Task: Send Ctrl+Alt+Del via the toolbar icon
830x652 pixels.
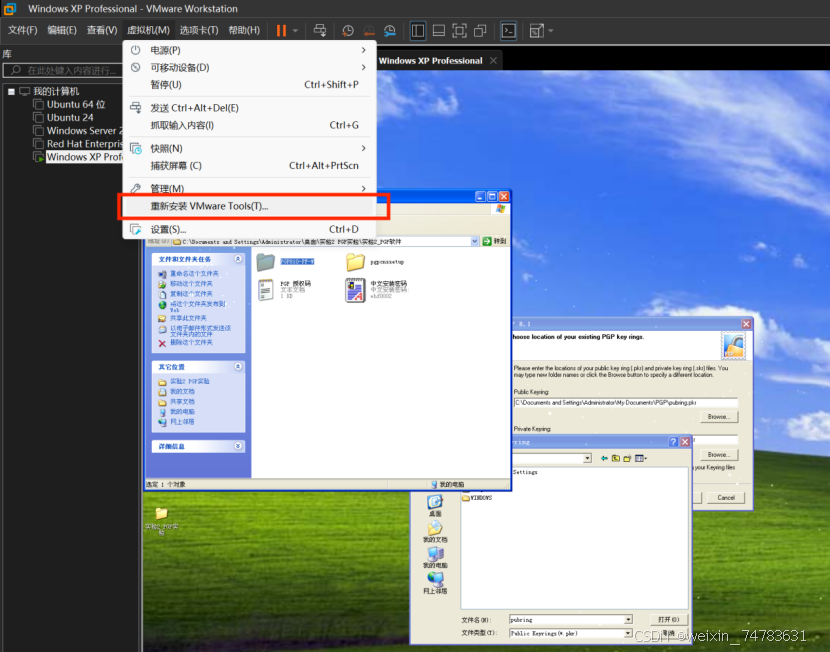Action: click(320, 31)
